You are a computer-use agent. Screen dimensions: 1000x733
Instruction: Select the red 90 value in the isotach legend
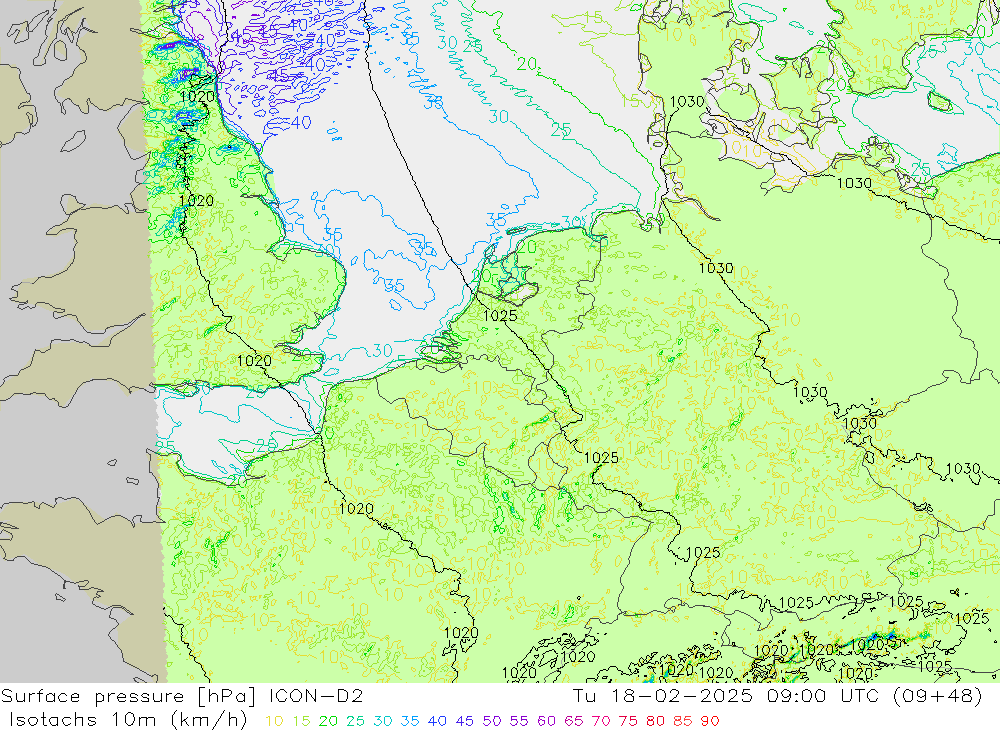point(710,721)
